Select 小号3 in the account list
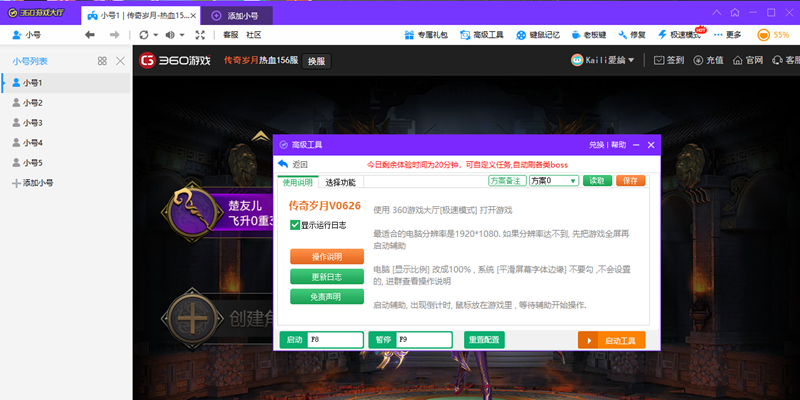The width and height of the screenshot is (800, 400). click(x=66, y=122)
